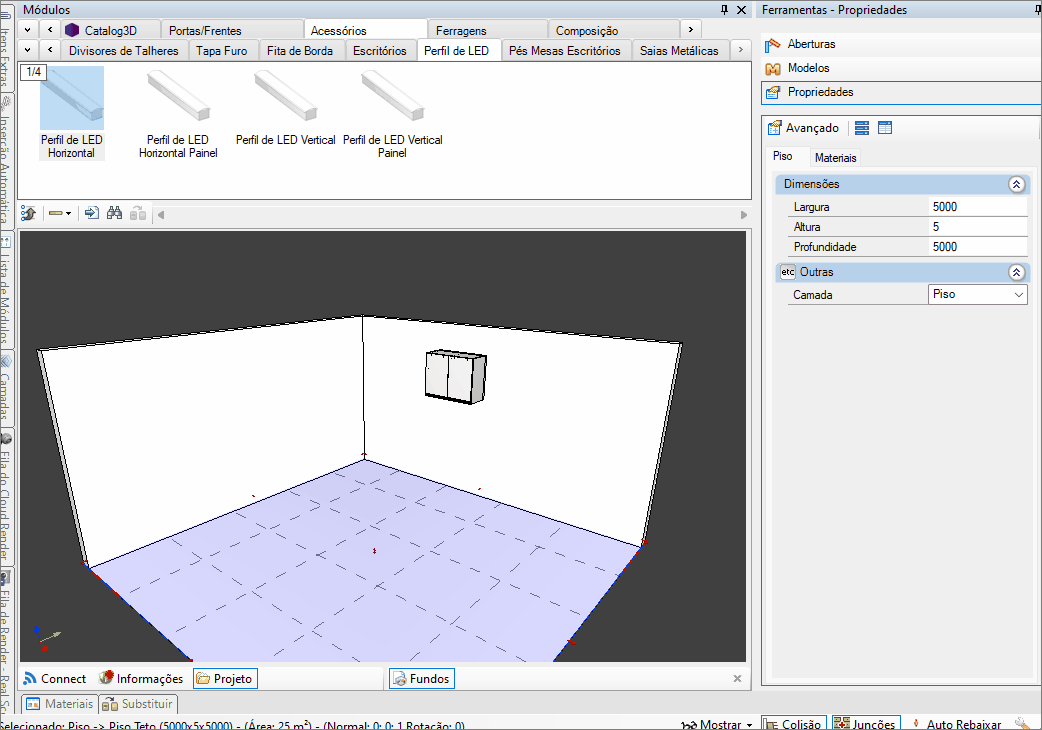This screenshot has height=730, width=1042.
Task: Click the Aberturas button
Action: point(811,44)
